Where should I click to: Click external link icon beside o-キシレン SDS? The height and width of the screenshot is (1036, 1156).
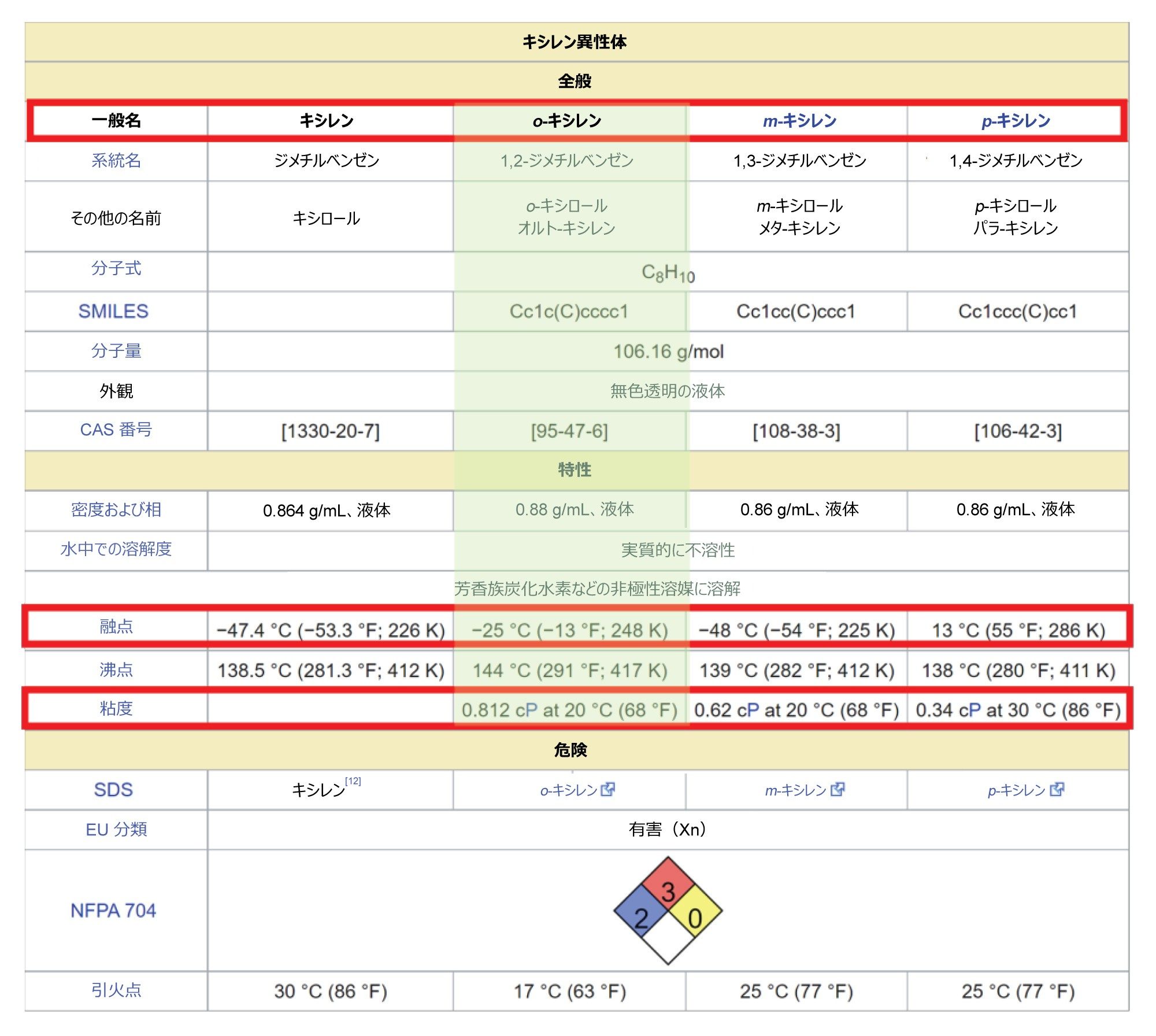pos(607,790)
